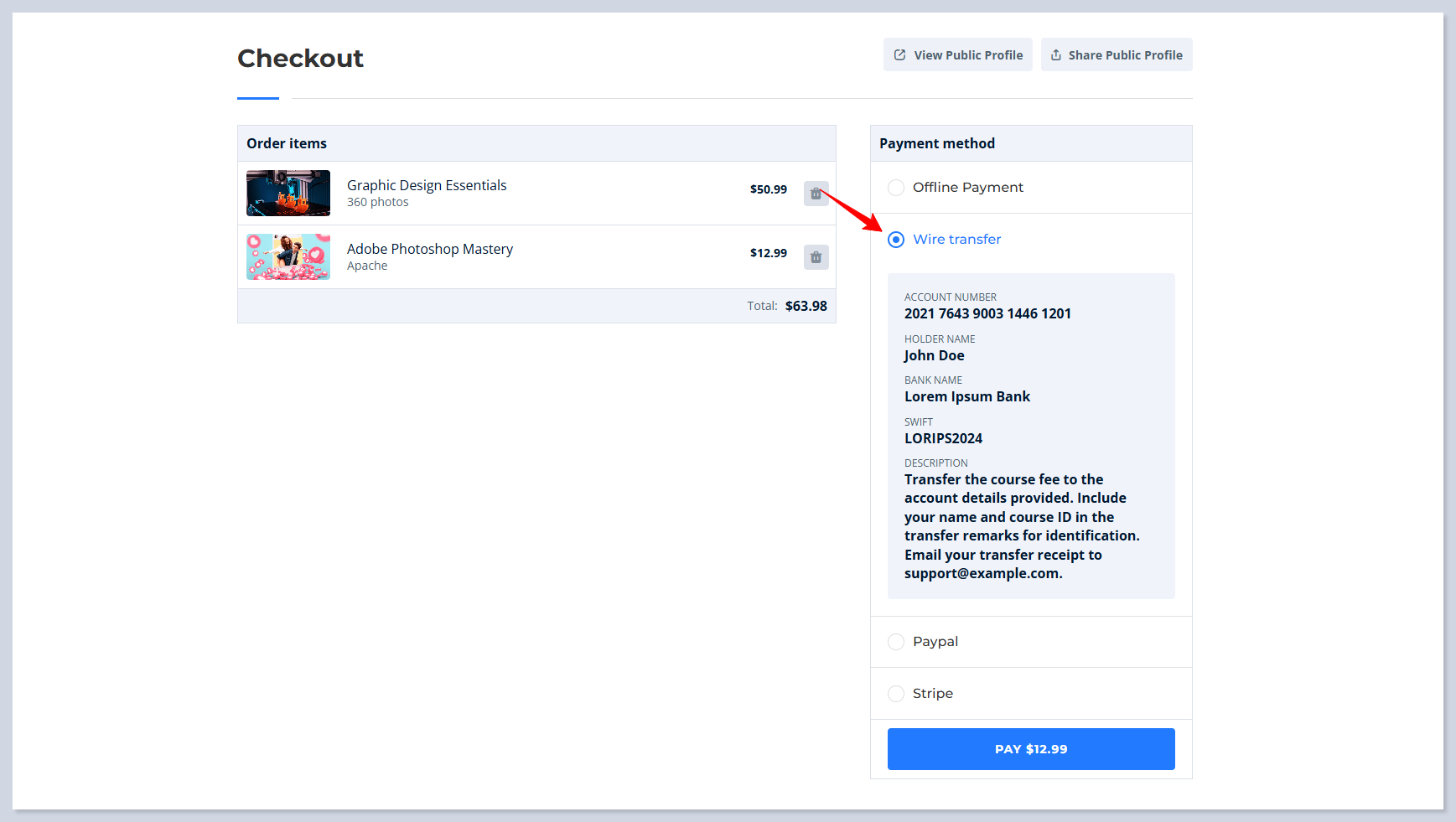The width and height of the screenshot is (1456, 822).
Task: Select the Offline Payment radio button
Action: pyautogui.click(x=896, y=188)
